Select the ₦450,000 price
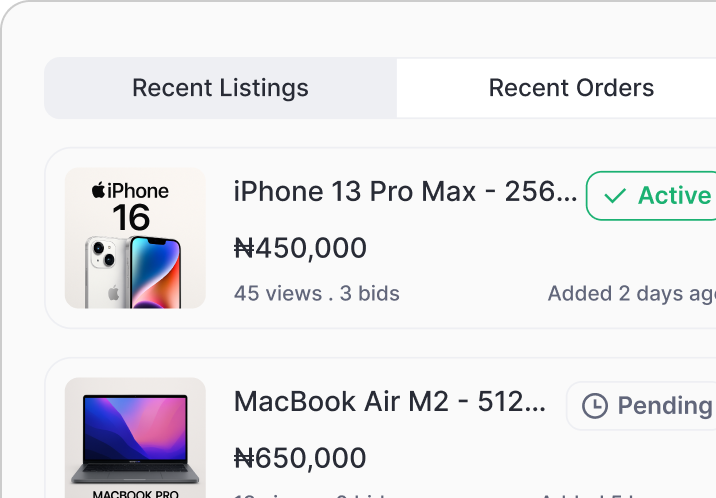The image size is (716, 498). click(x=300, y=248)
